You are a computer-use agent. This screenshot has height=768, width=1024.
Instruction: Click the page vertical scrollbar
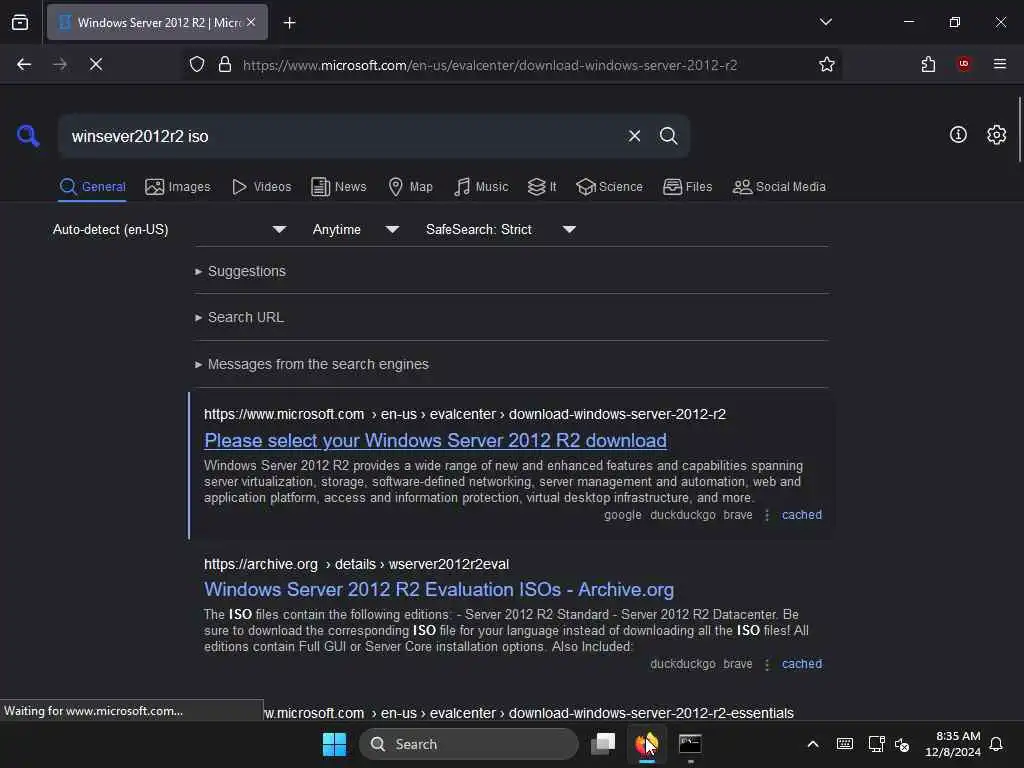point(1019,129)
